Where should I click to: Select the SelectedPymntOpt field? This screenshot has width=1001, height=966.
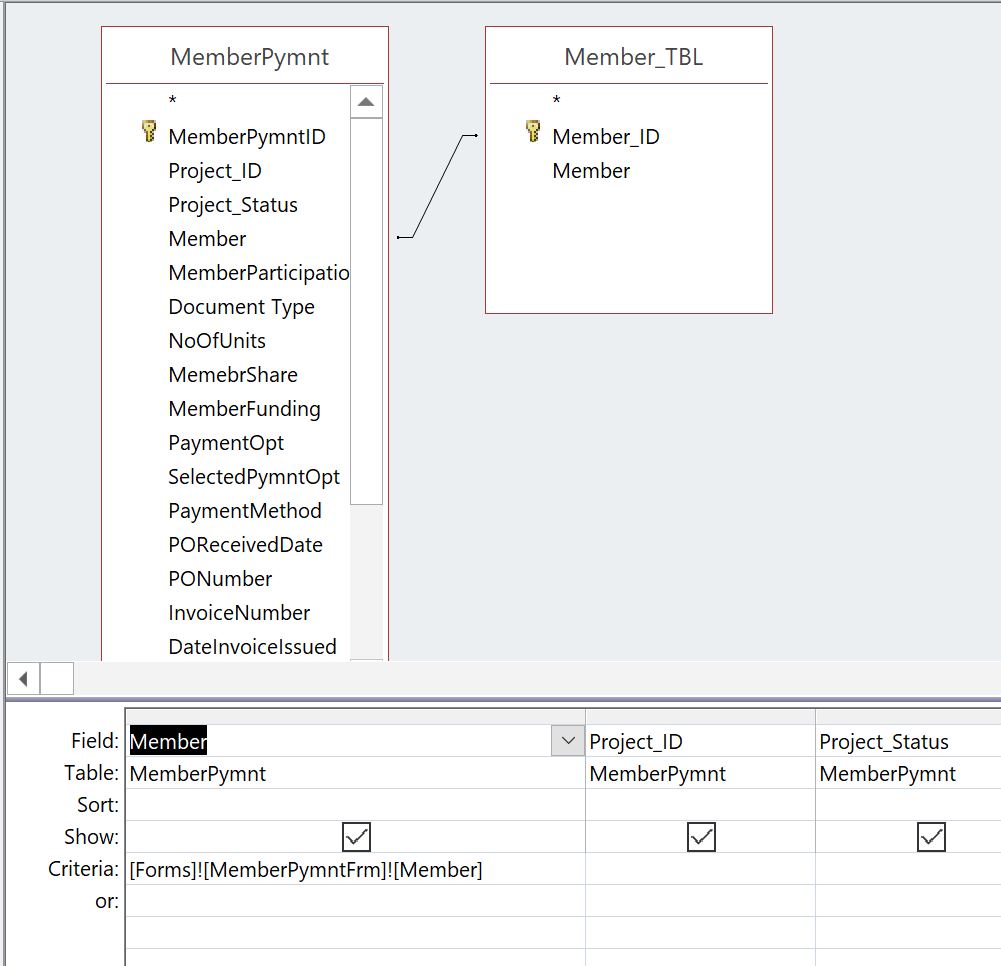254,477
